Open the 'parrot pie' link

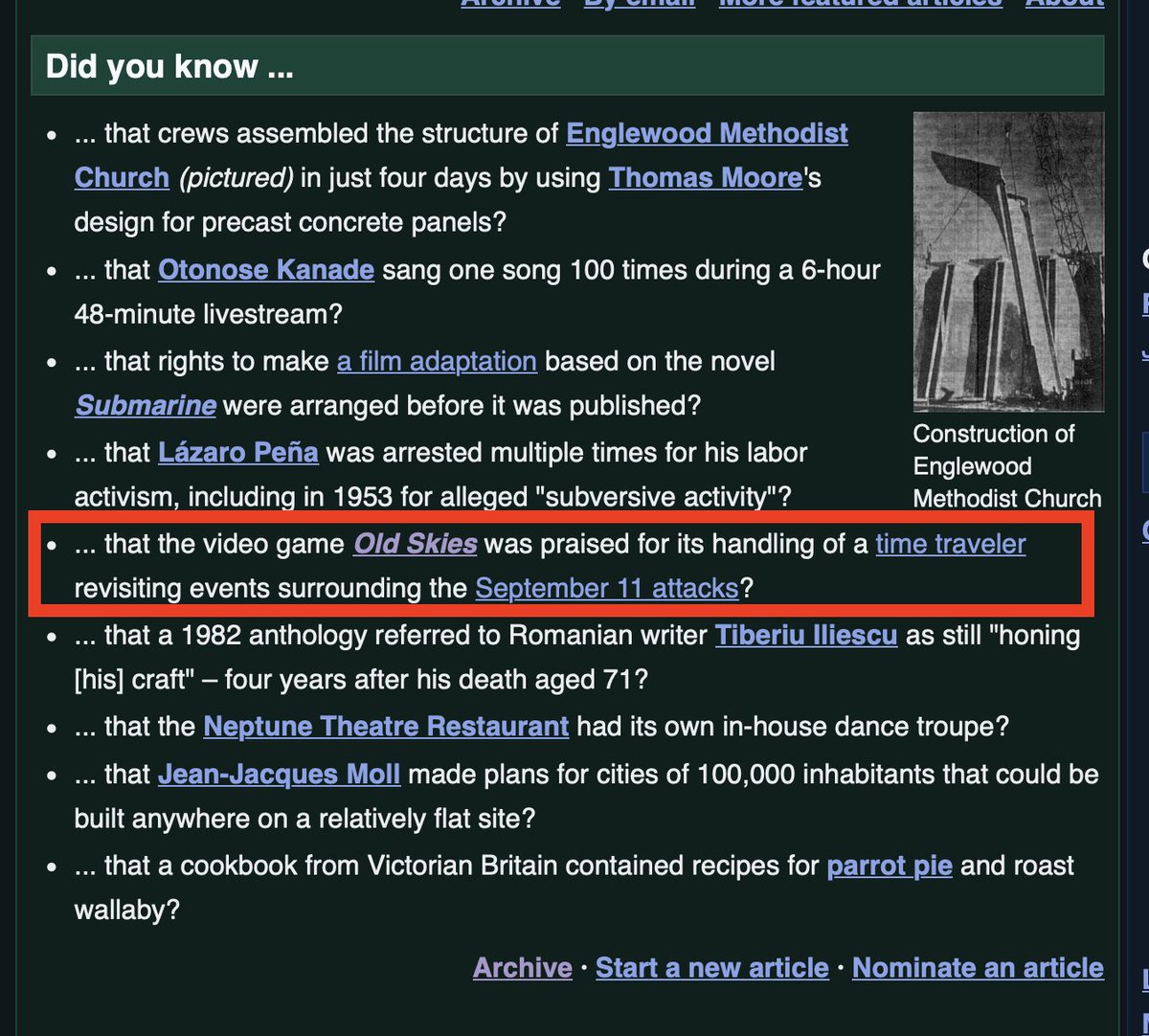pyautogui.click(x=890, y=867)
